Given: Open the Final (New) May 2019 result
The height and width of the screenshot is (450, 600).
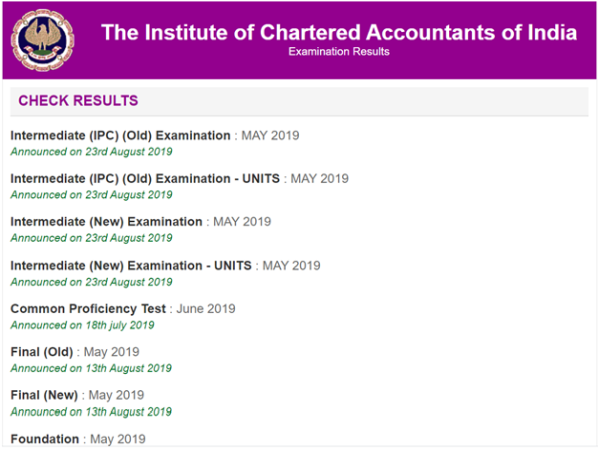Looking at the screenshot, I should click(x=43, y=395).
